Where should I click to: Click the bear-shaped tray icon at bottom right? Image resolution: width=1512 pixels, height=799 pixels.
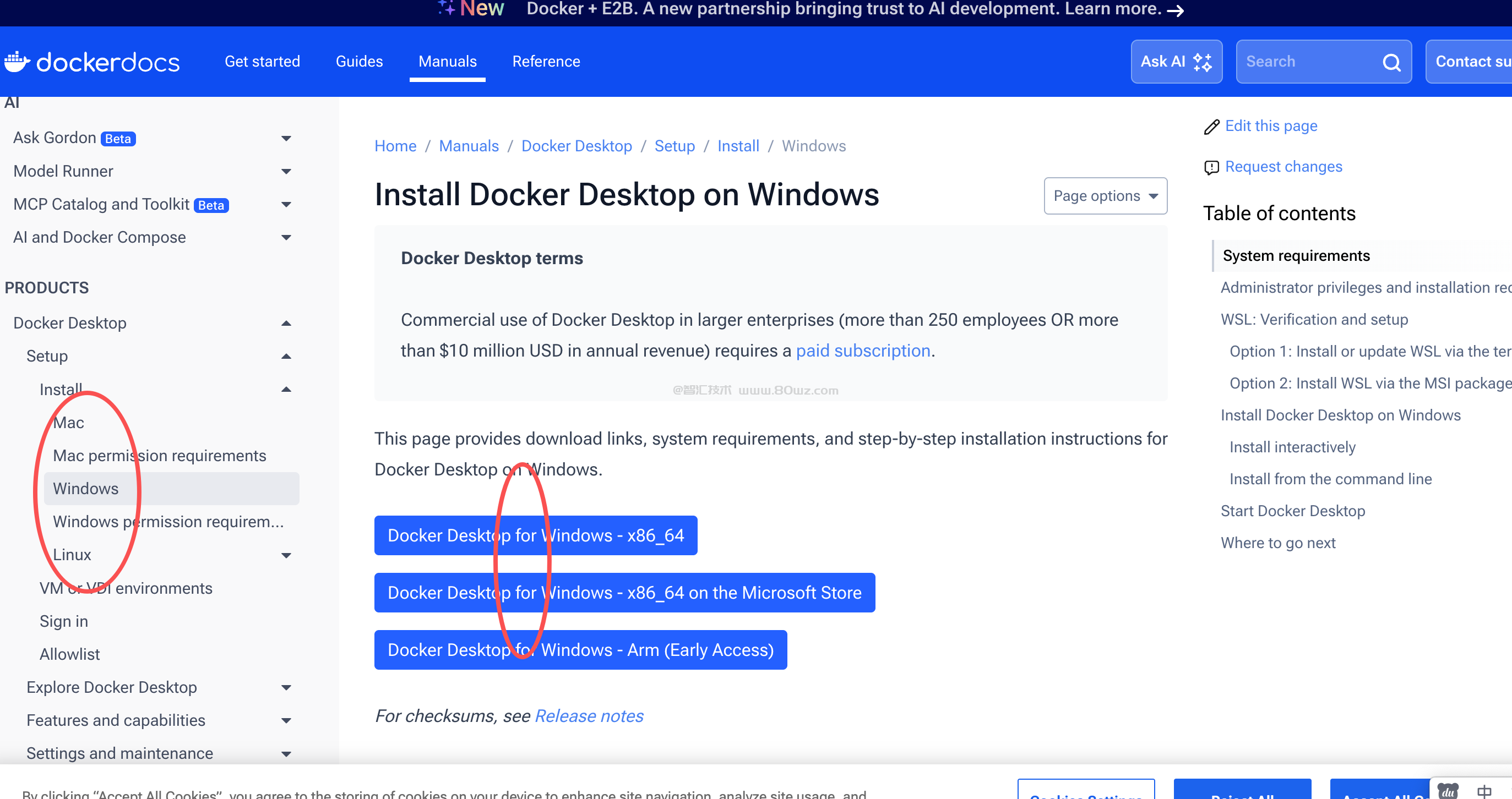click(x=1448, y=791)
